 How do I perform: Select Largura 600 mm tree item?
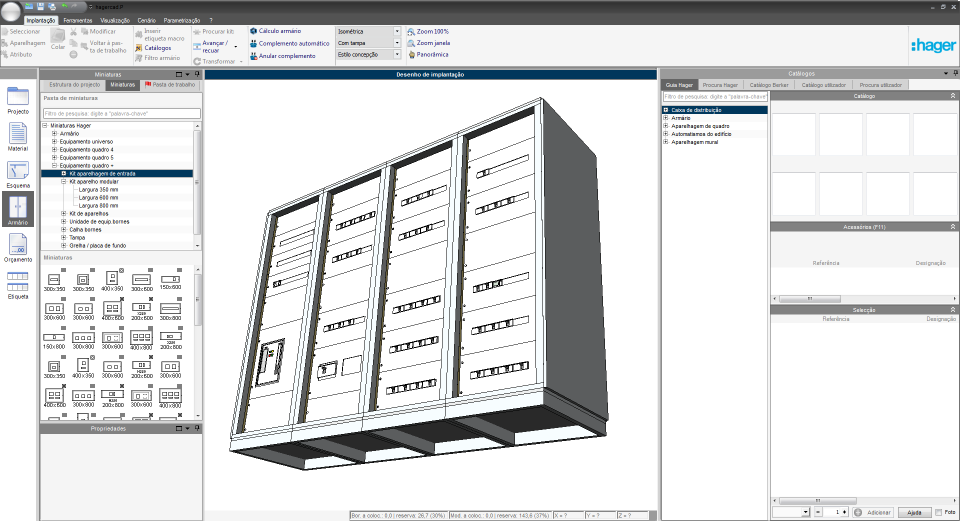tap(99, 197)
